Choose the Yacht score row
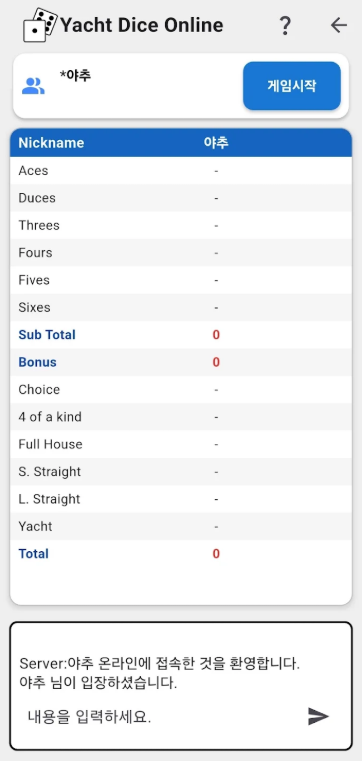Image resolution: width=362 pixels, height=761 pixels. coord(181,527)
